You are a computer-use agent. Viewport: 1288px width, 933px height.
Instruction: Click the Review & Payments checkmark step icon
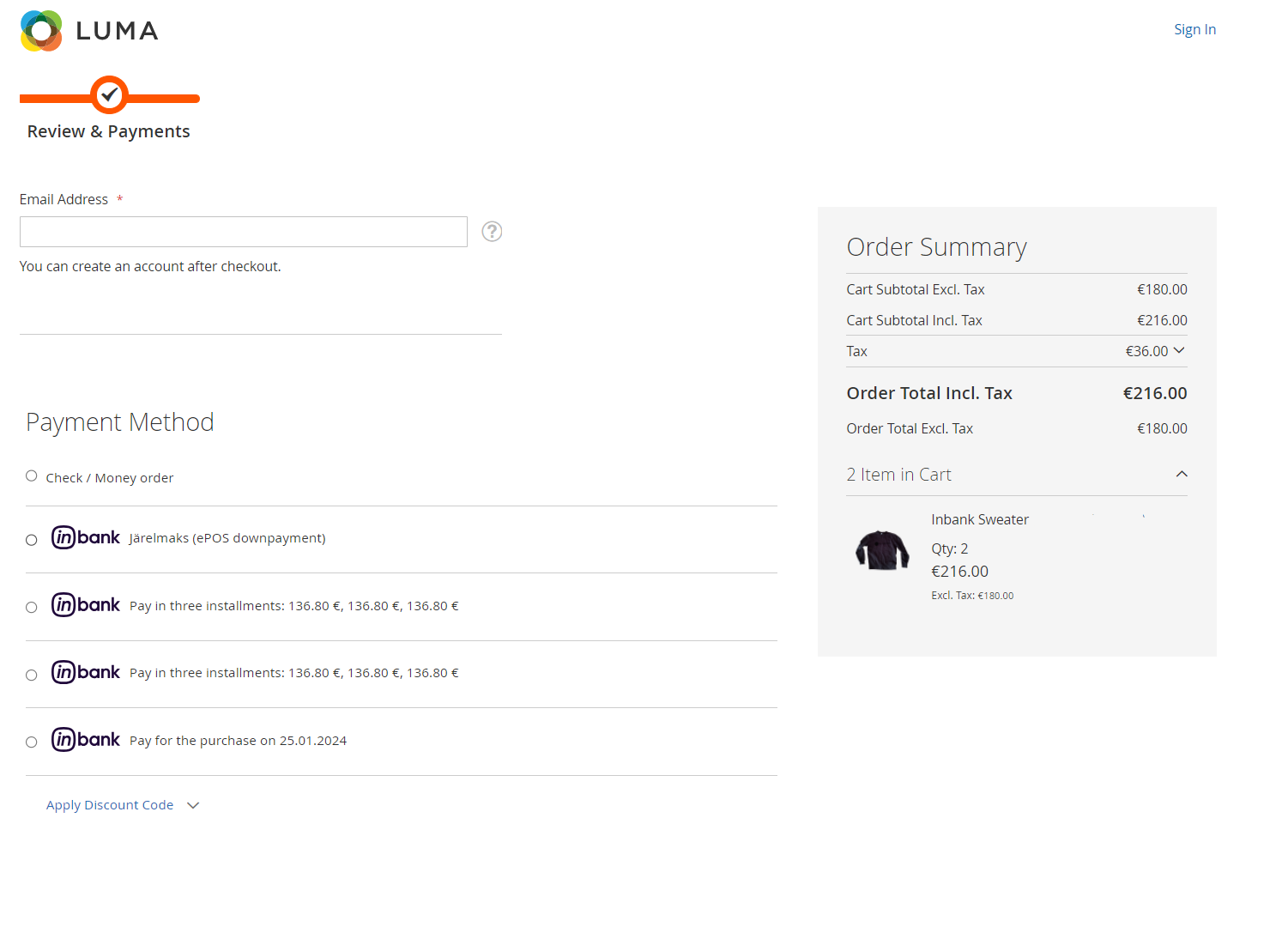coord(109,95)
